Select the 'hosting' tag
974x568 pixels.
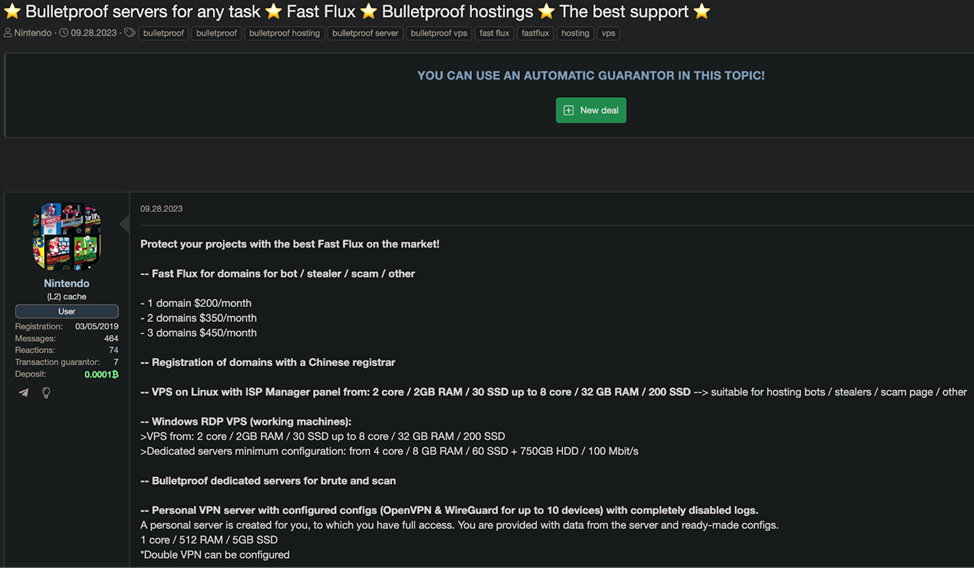[575, 33]
